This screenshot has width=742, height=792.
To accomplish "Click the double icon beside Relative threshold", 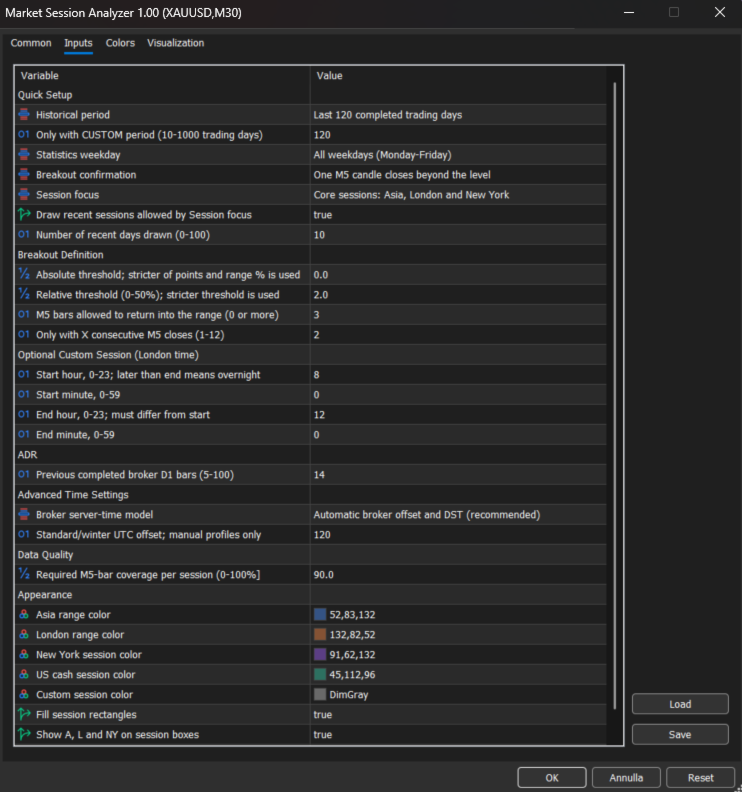I will click(24, 294).
